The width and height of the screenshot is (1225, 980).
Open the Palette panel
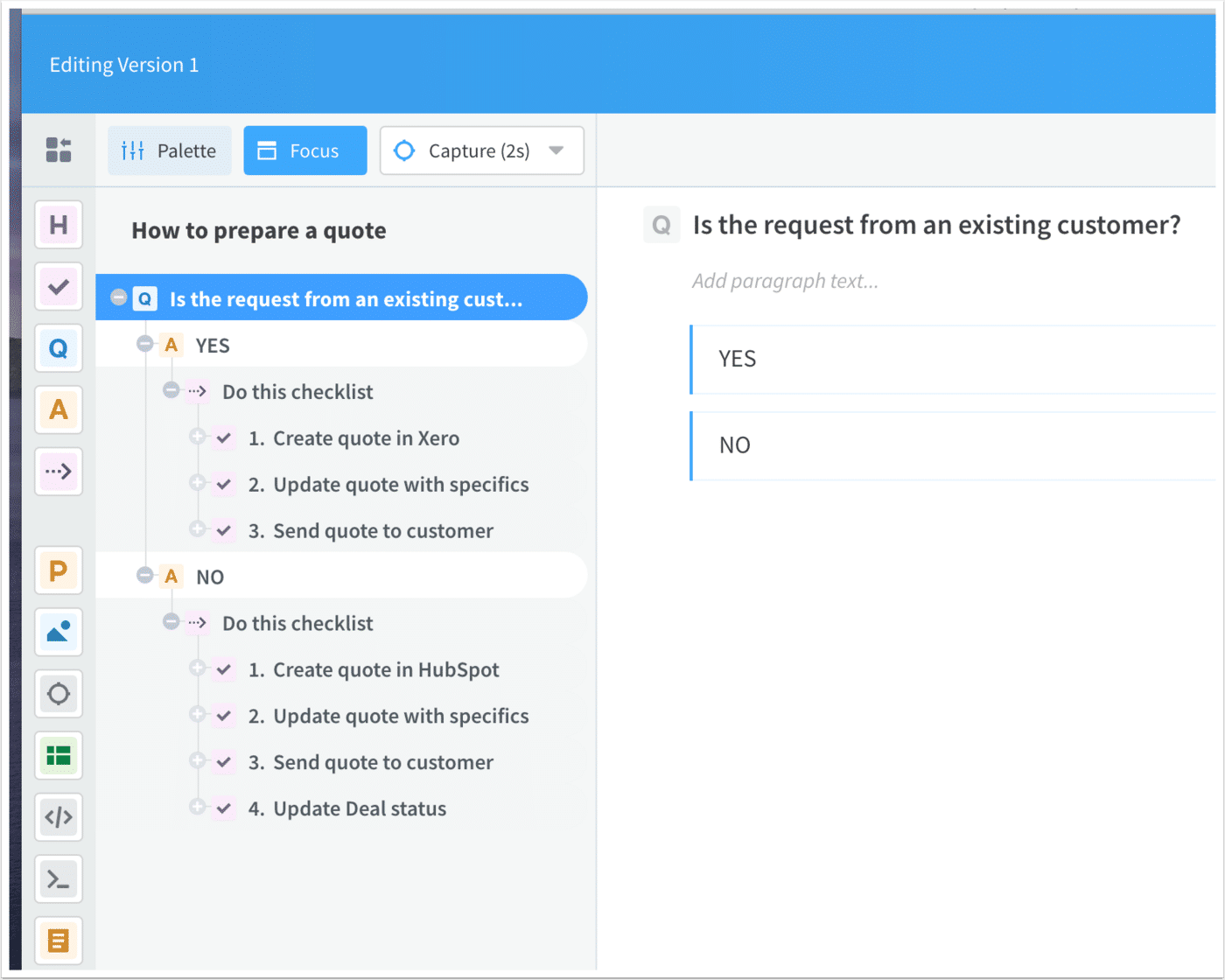pyautogui.click(x=169, y=150)
